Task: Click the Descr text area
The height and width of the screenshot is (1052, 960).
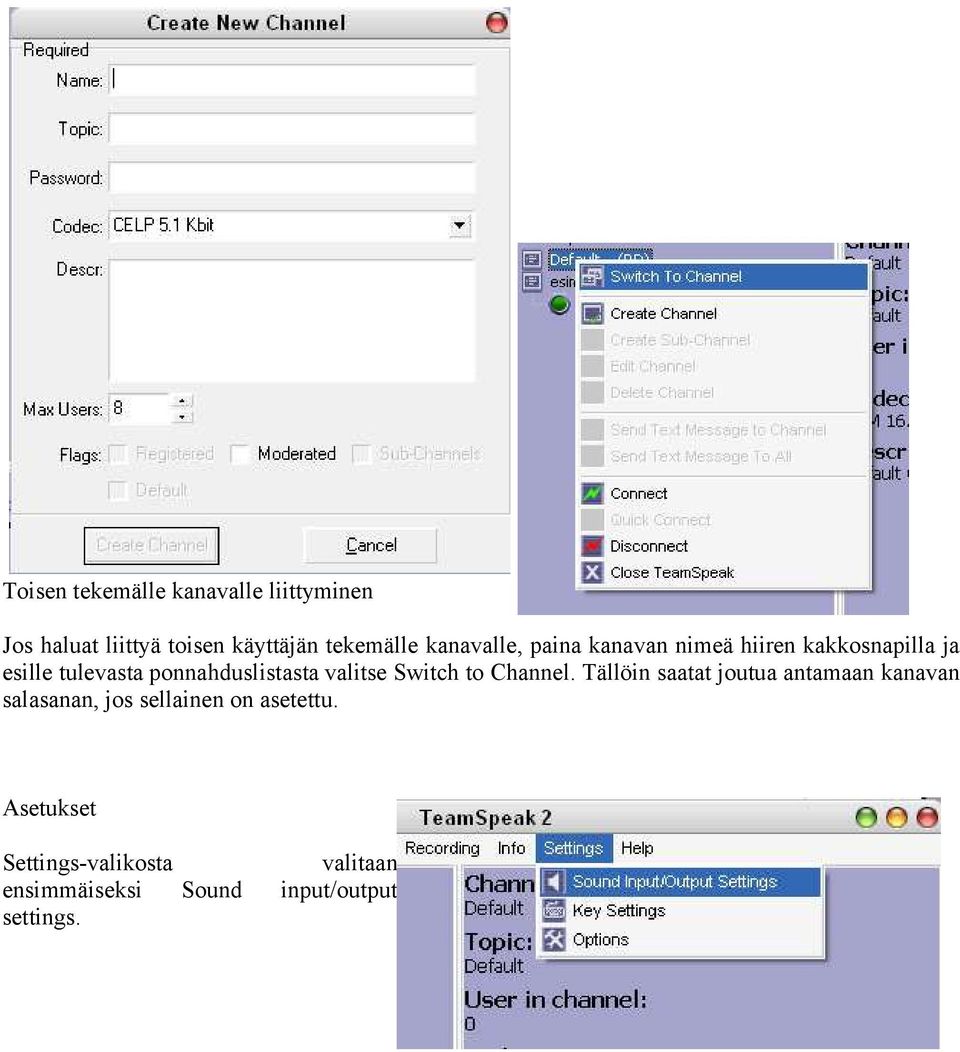Action: coord(292,321)
